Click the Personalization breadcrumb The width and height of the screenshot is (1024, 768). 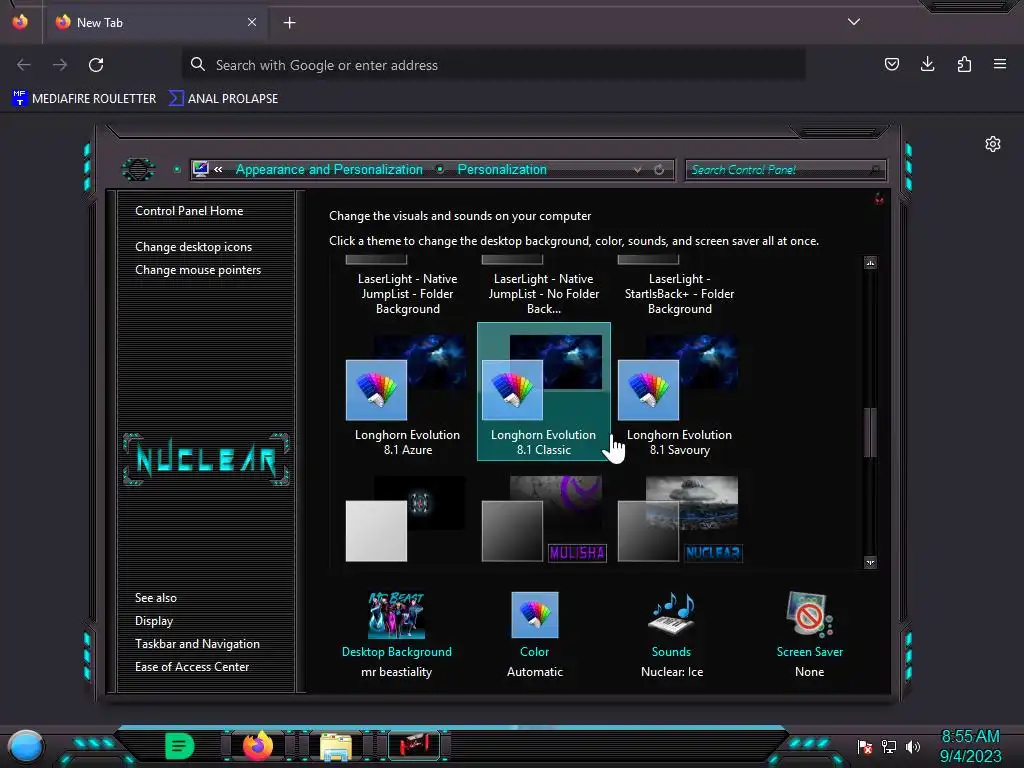pos(502,169)
